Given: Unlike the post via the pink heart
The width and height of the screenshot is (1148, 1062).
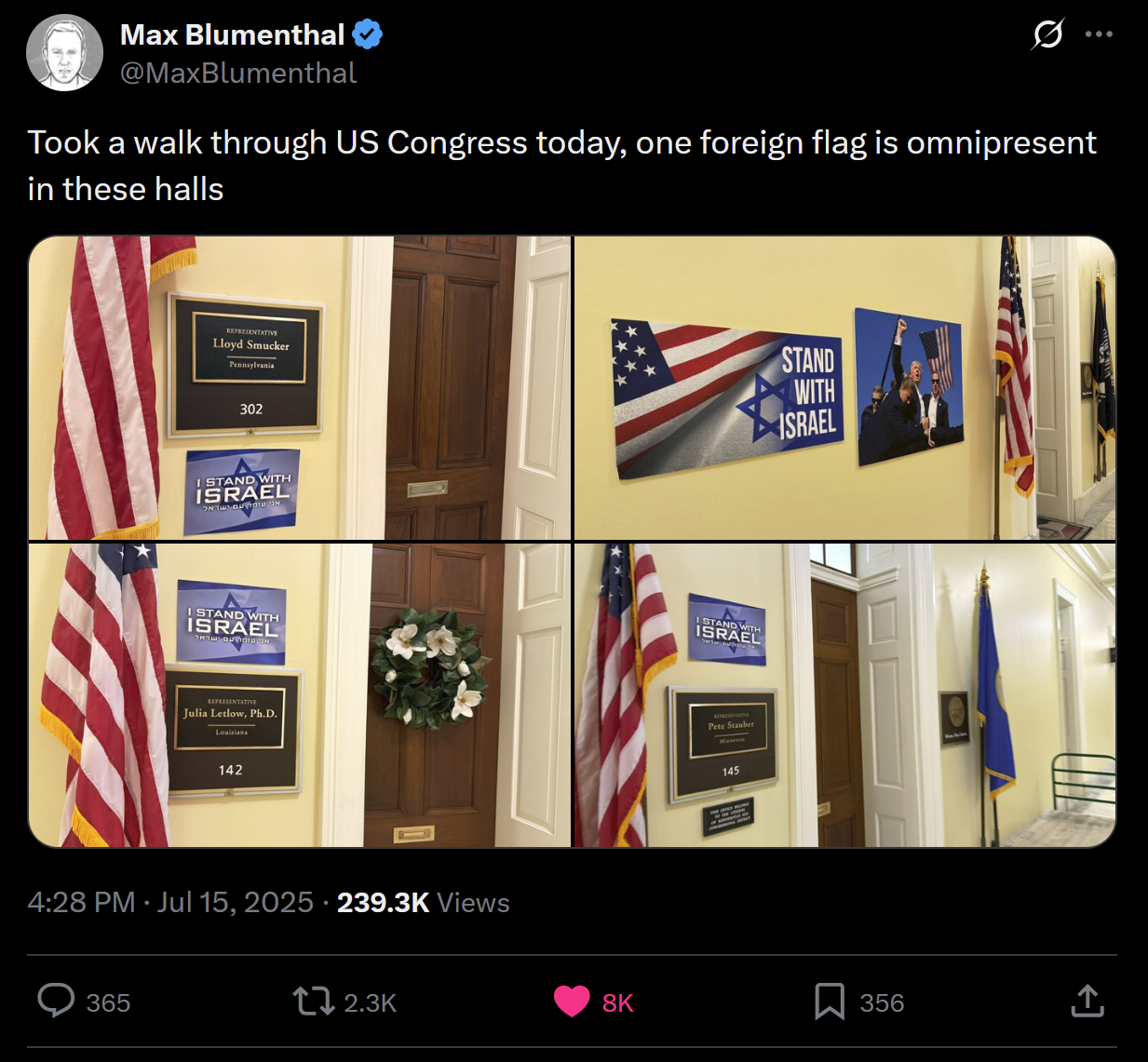Looking at the screenshot, I should click(572, 1002).
